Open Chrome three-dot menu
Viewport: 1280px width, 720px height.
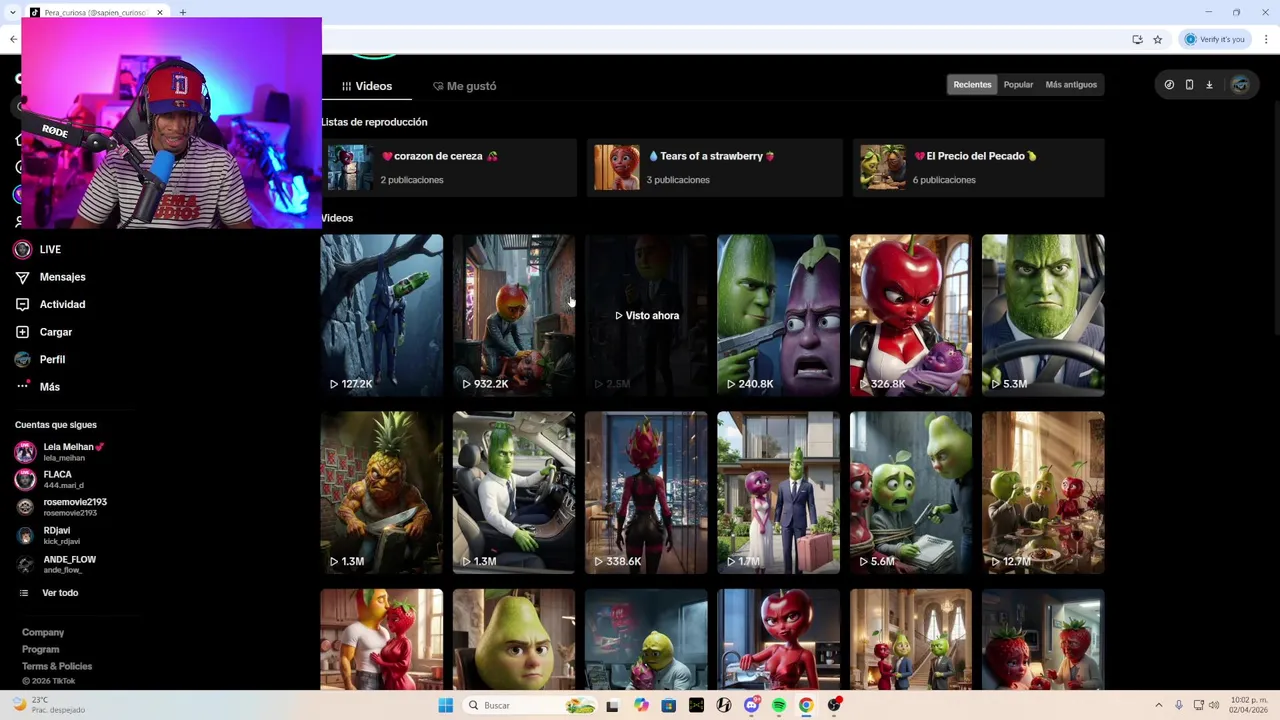[x=1266, y=39]
